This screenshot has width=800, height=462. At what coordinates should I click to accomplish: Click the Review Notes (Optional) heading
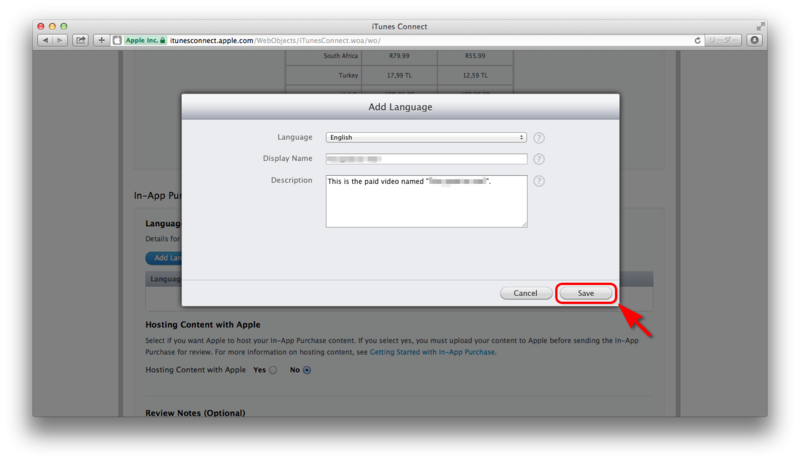click(x=195, y=413)
